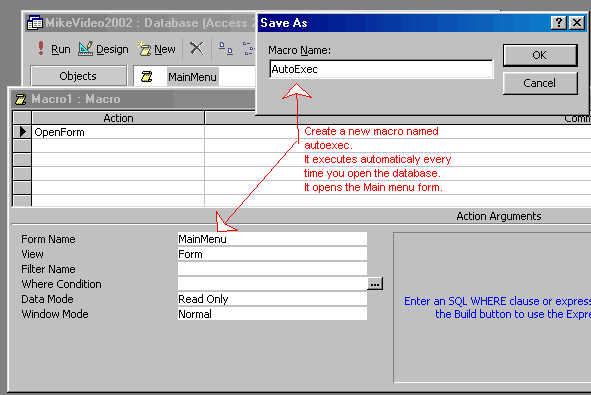The height and width of the screenshot is (395, 591).
Task: Select the OpenForm action cell
Action: [118, 132]
